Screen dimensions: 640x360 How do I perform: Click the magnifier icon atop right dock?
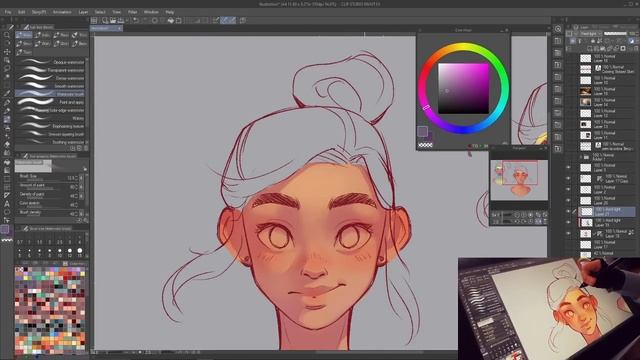pos(558,29)
